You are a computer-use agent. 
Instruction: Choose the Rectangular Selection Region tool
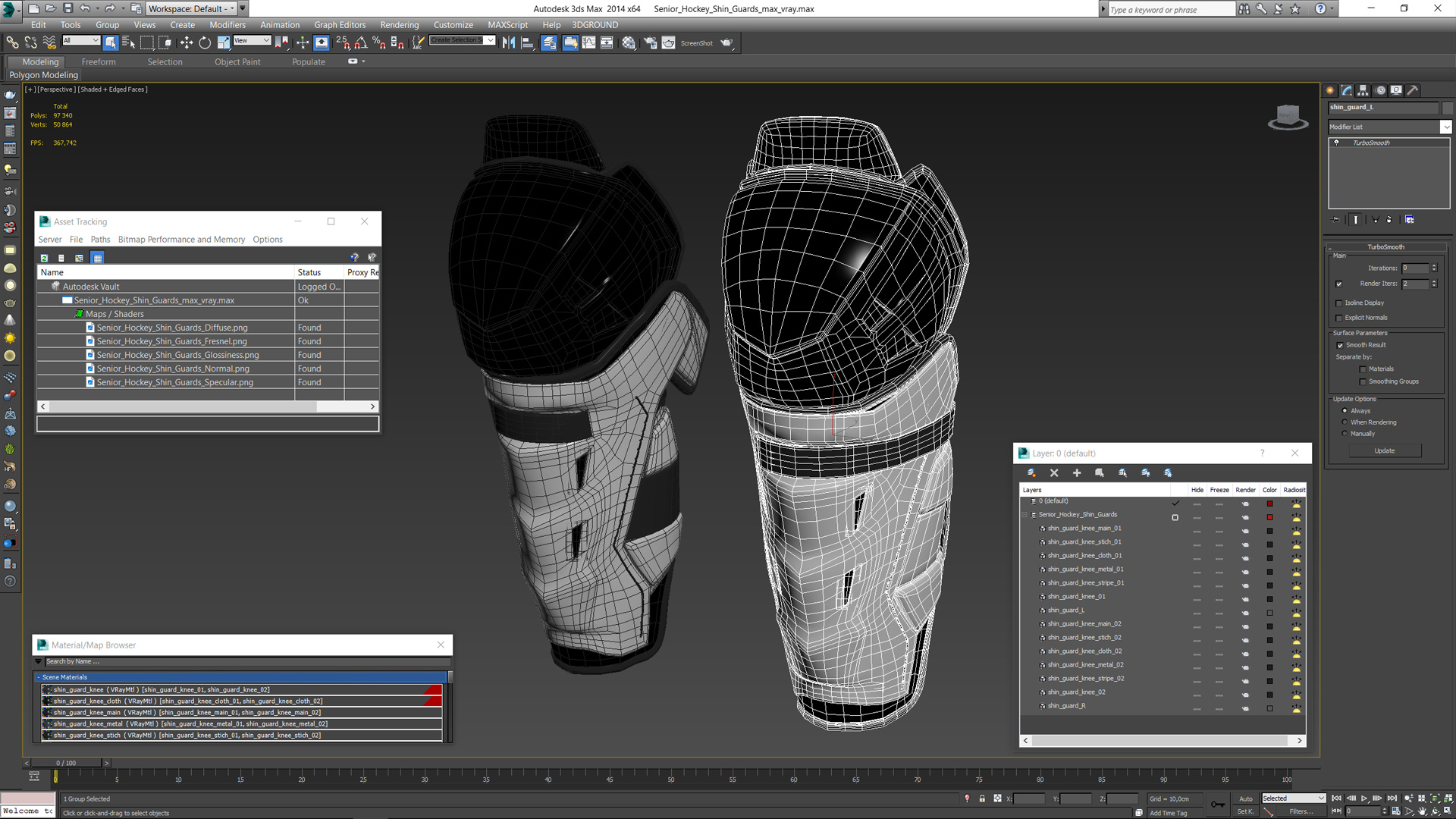147,43
